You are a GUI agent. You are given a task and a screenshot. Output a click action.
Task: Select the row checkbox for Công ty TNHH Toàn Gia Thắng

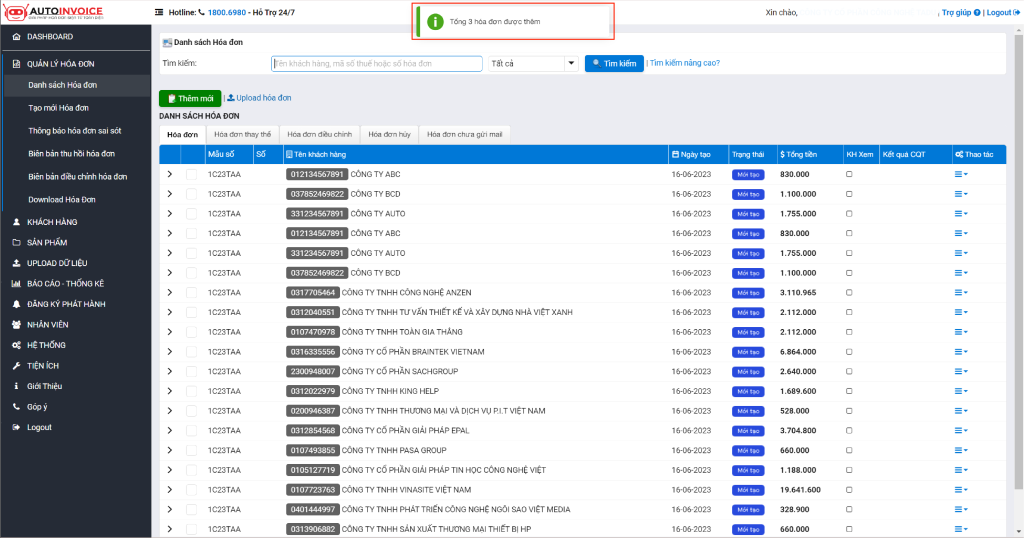pyautogui.click(x=191, y=332)
